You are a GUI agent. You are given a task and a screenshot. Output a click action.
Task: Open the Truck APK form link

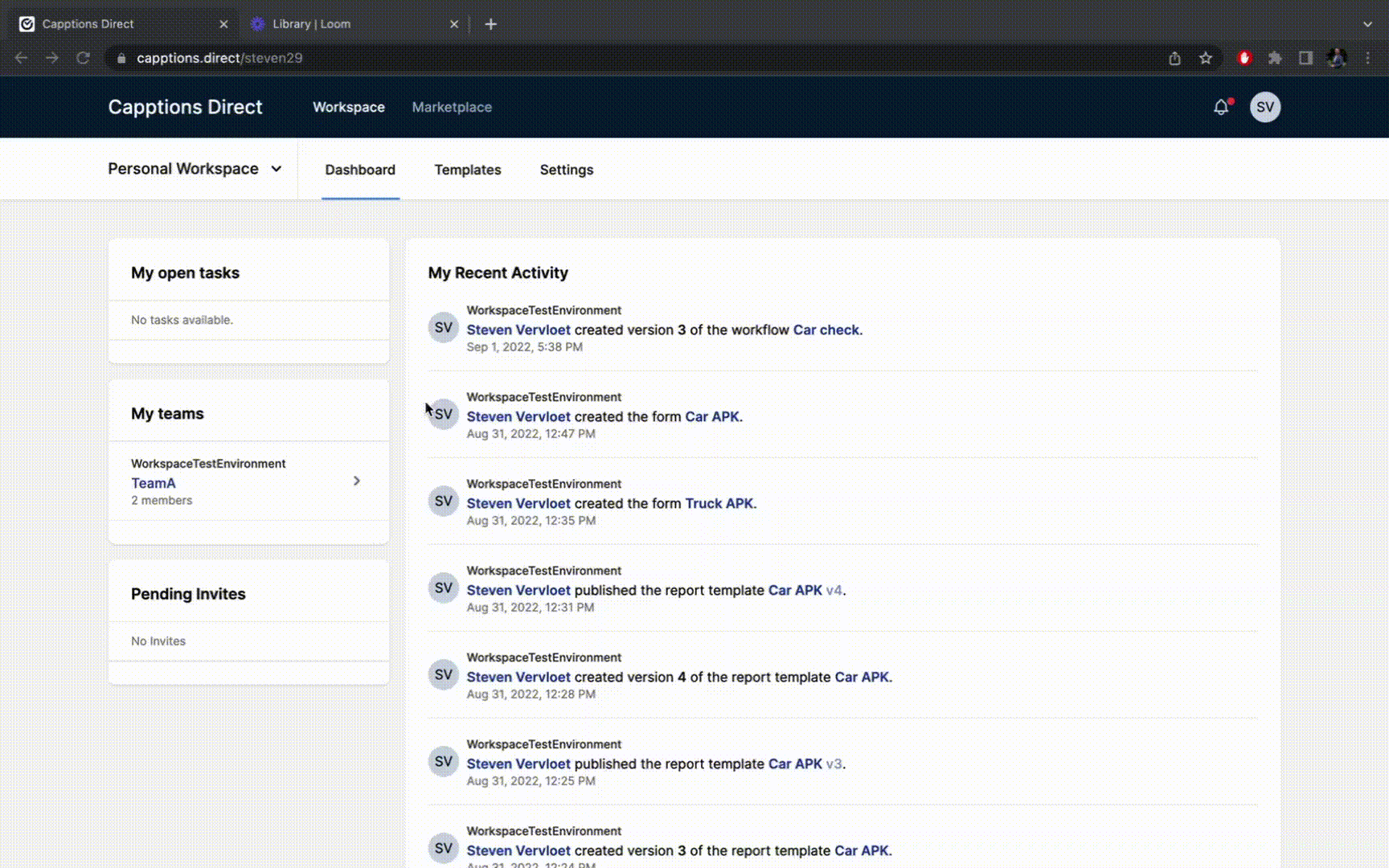point(719,503)
